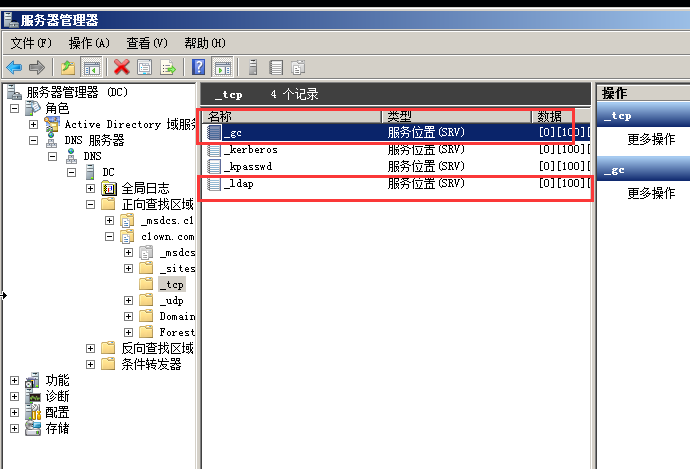The image size is (690, 469).
Task: Click the red X Delete toolbar icon
Action: point(122,67)
